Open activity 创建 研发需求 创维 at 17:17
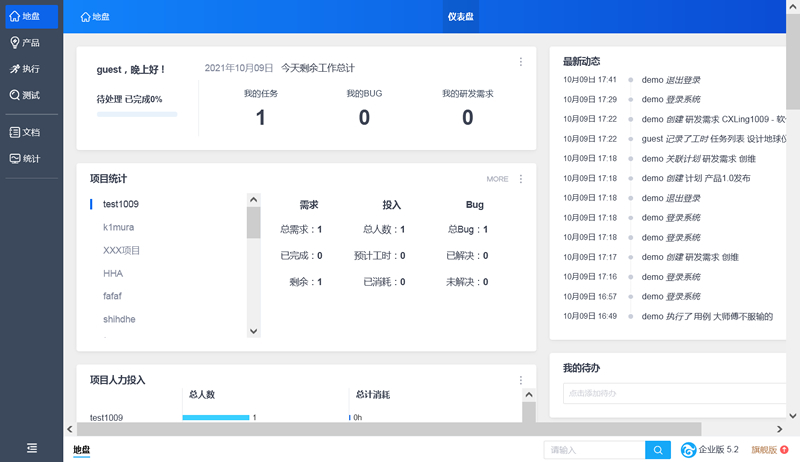This screenshot has width=800, height=462. click(x=690, y=257)
